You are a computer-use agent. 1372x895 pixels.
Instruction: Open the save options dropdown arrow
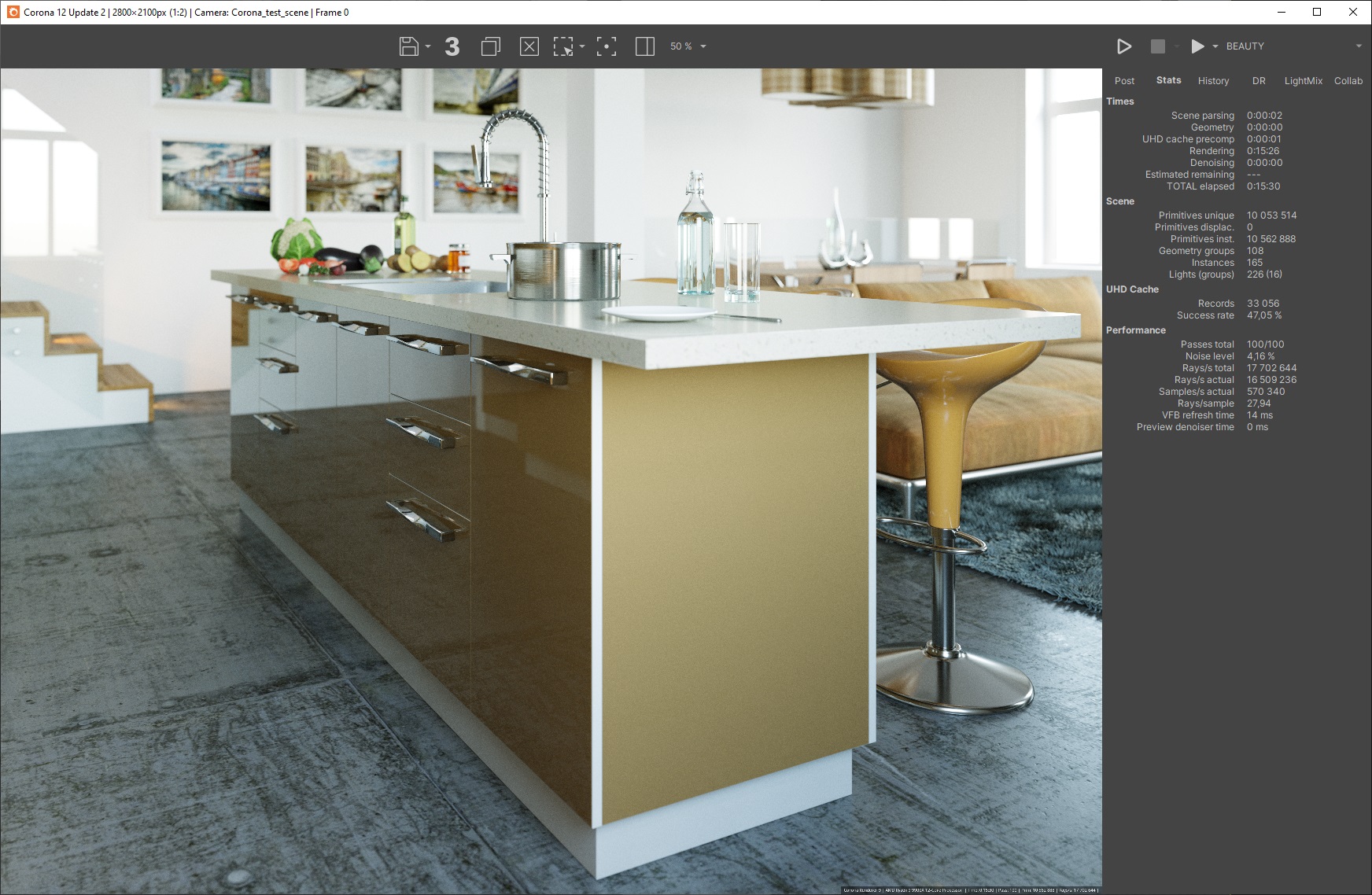pos(428,46)
